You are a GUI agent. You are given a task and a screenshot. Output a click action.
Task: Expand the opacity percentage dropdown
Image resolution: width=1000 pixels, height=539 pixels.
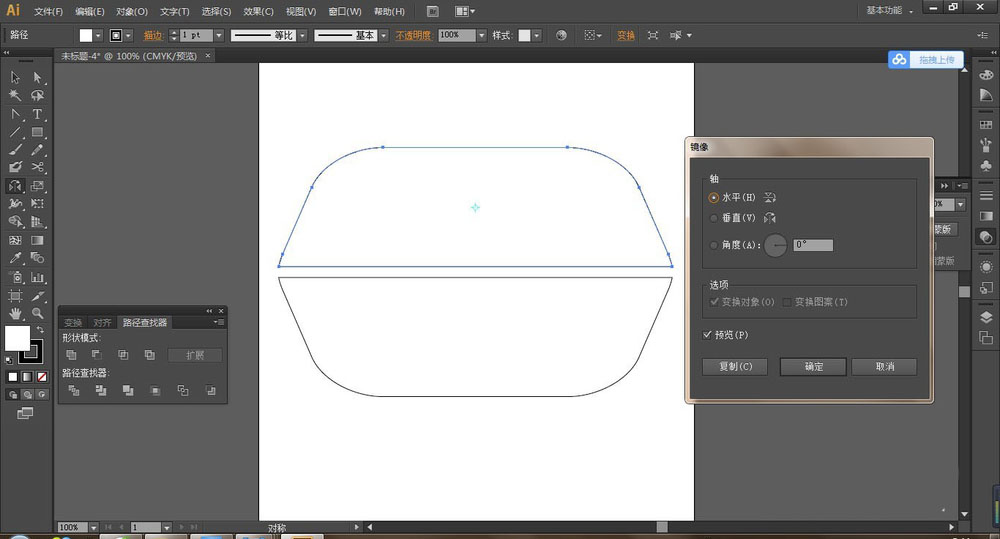pos(481,35)
